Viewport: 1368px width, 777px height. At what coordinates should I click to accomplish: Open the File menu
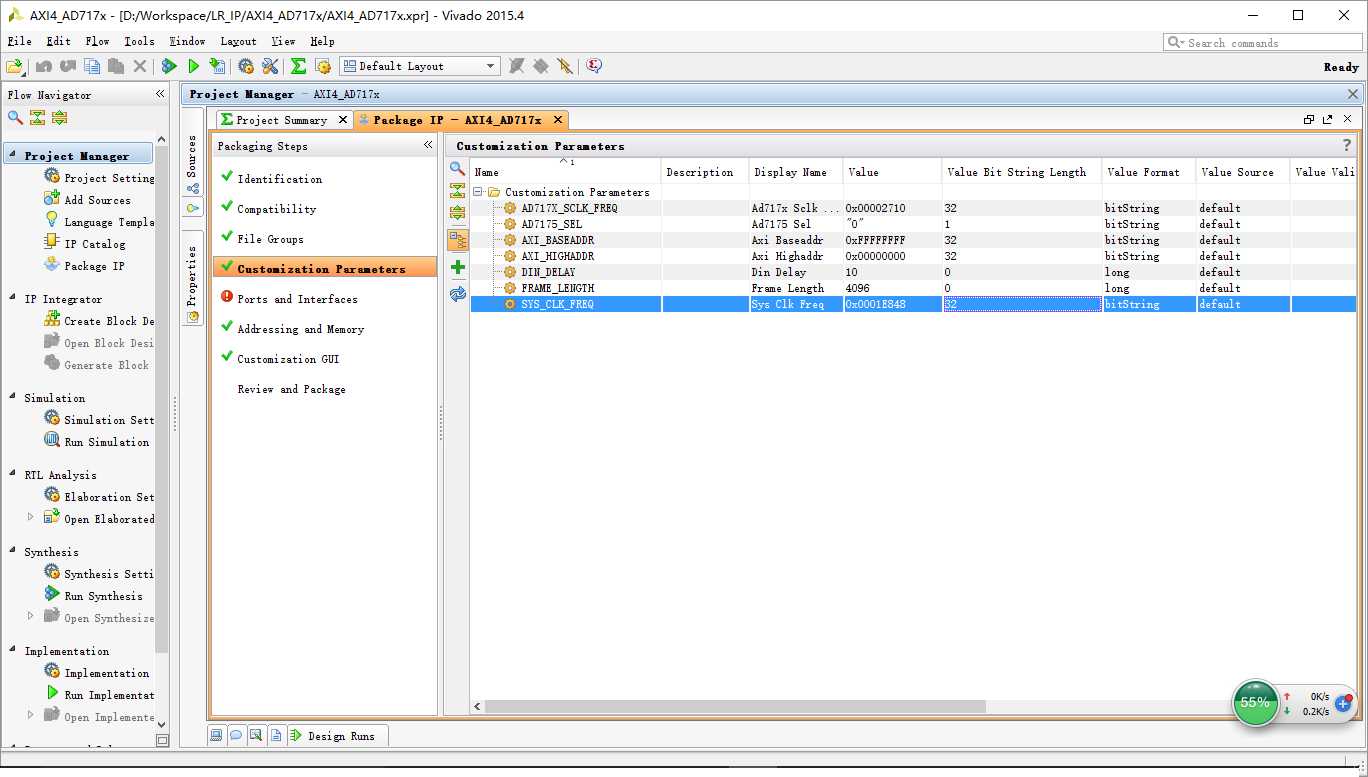pyautogui.click(x=20, y=41)
